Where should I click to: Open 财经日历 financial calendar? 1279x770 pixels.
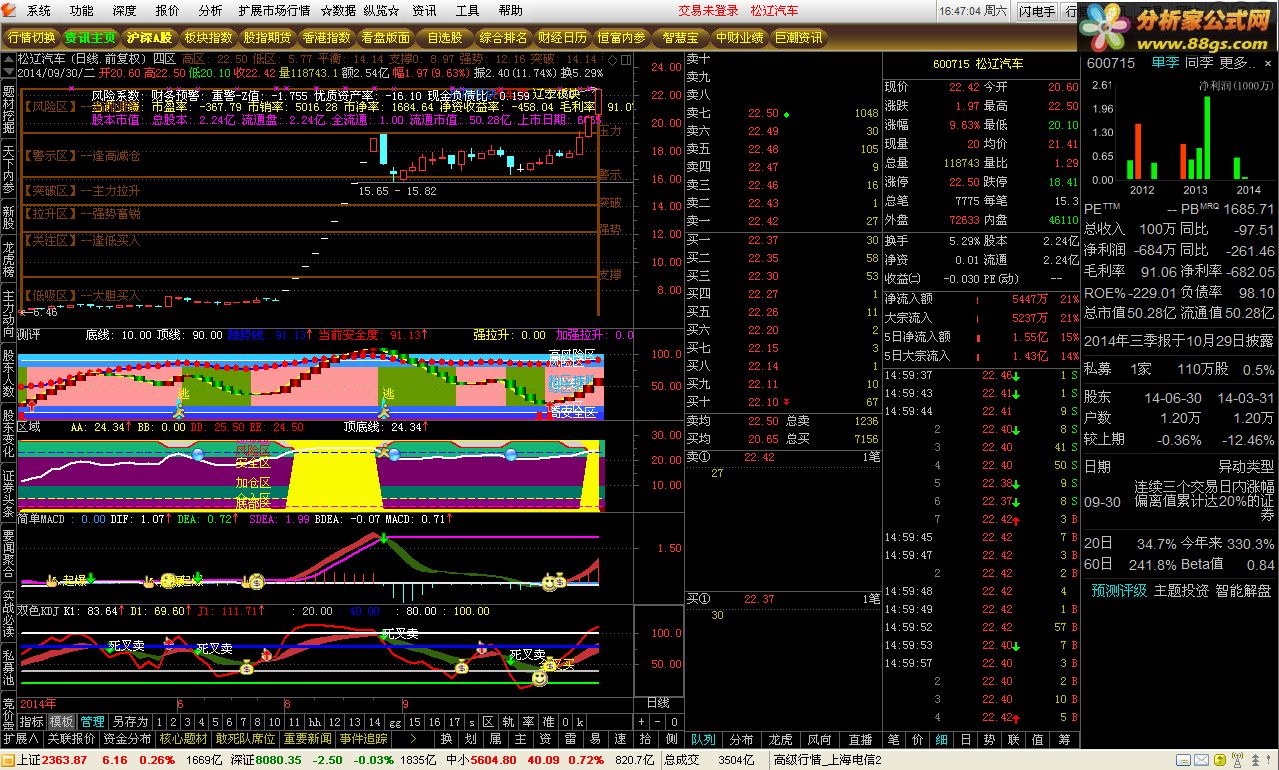tap(562, 37)
